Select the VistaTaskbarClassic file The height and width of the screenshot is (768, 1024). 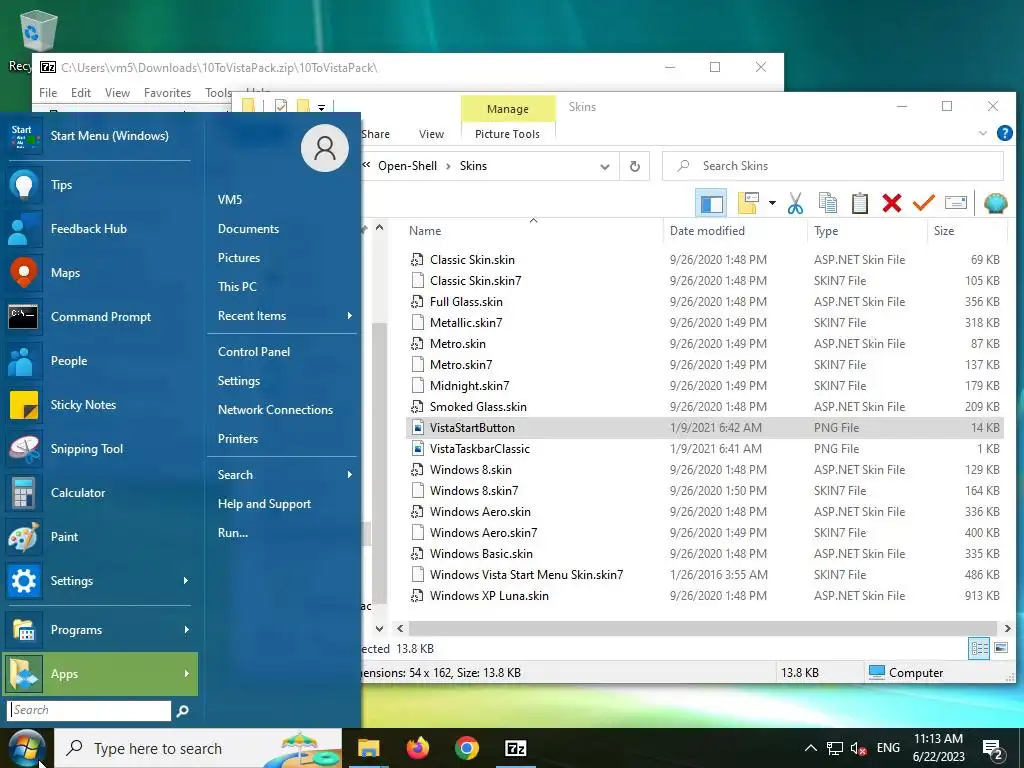pyautogui.click(x=704, y=449)
